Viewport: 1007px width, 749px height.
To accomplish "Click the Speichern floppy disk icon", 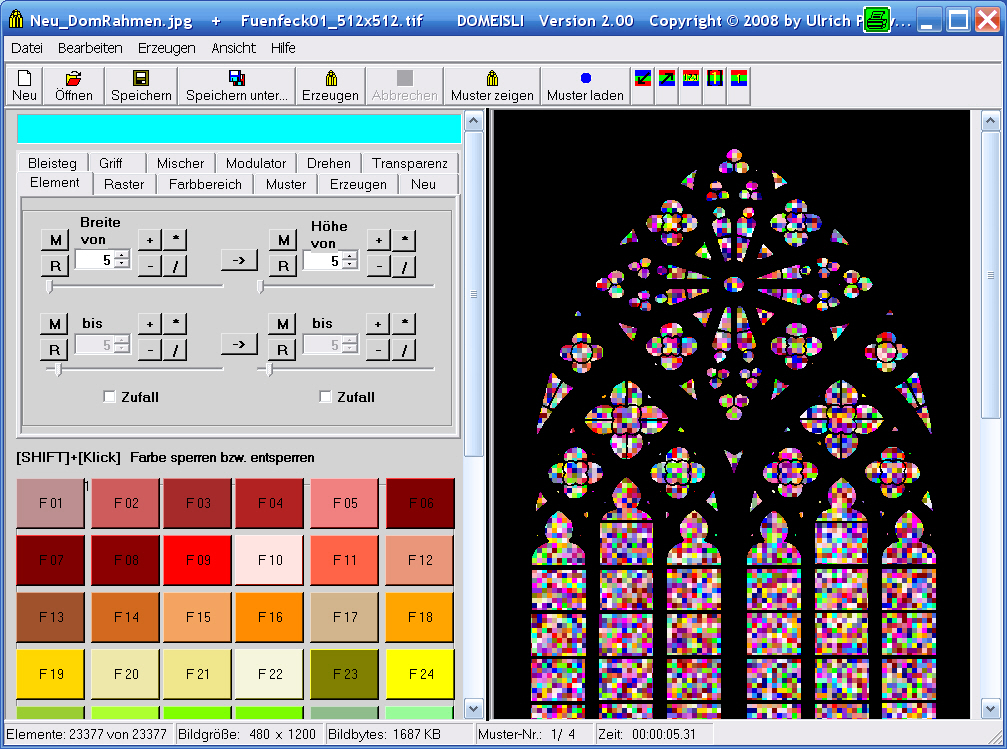I will [141, 78].
